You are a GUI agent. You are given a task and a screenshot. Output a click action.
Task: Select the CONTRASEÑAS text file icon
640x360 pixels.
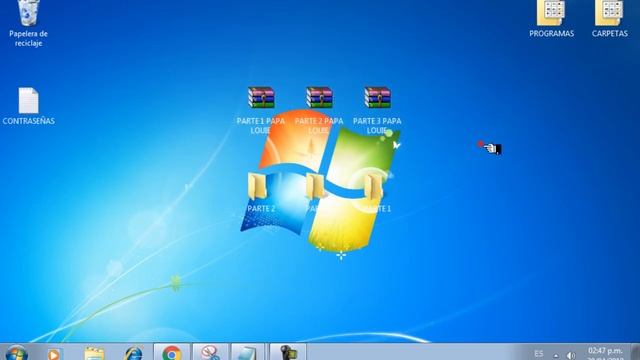click(x=29, y=100)
